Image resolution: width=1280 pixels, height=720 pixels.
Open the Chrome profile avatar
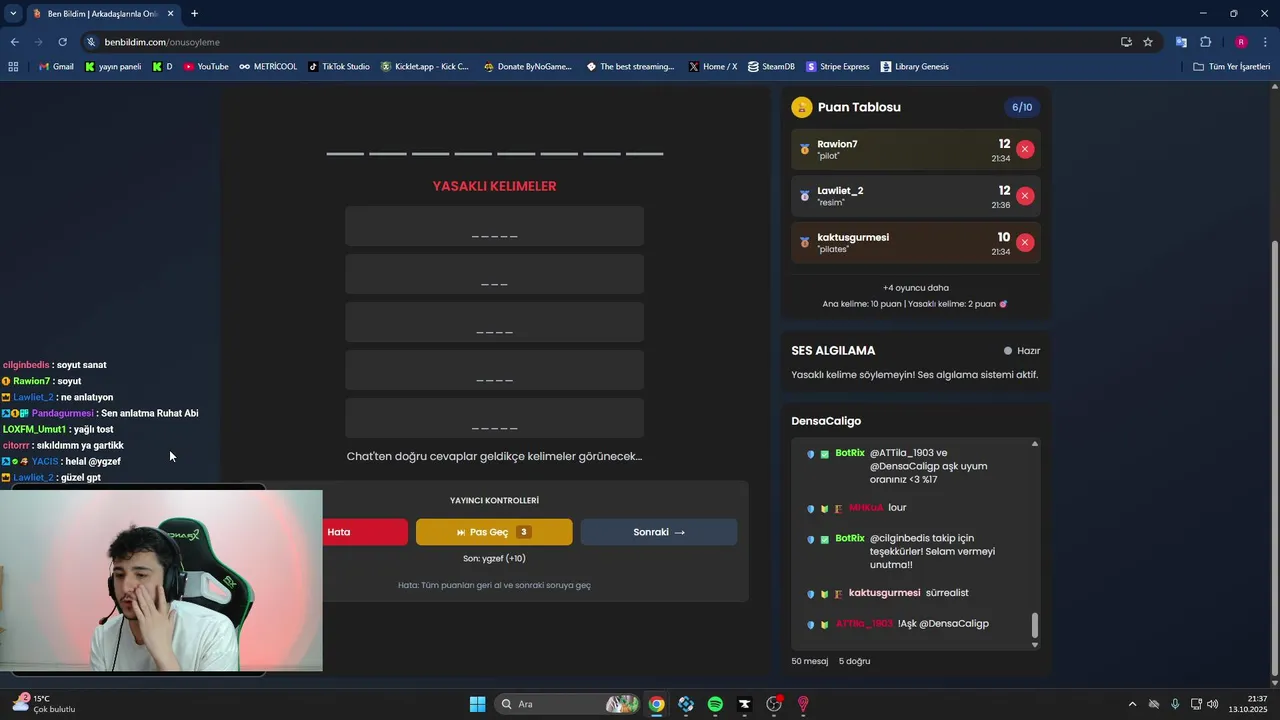[1241, 42]
